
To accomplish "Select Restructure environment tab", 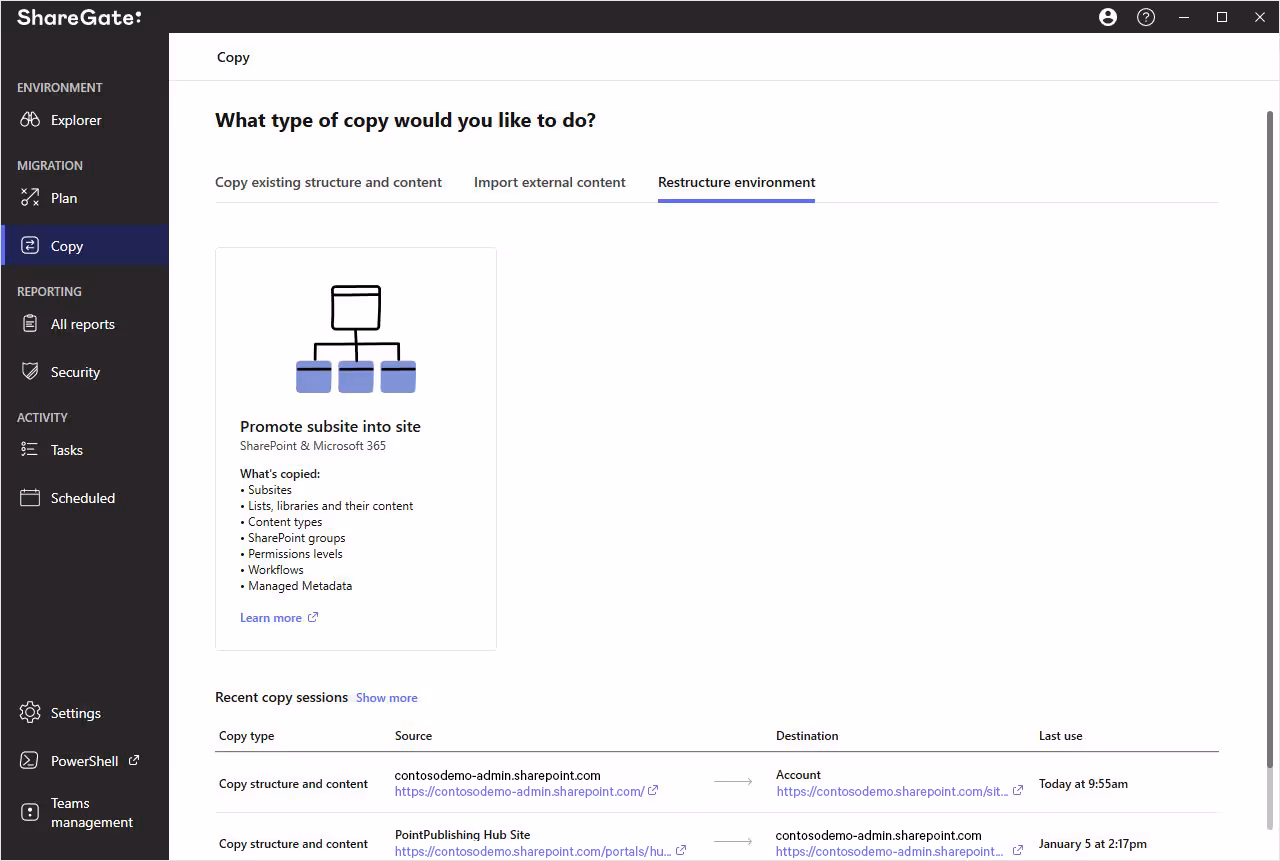I will pyautogui.click(x=737, y=182).
